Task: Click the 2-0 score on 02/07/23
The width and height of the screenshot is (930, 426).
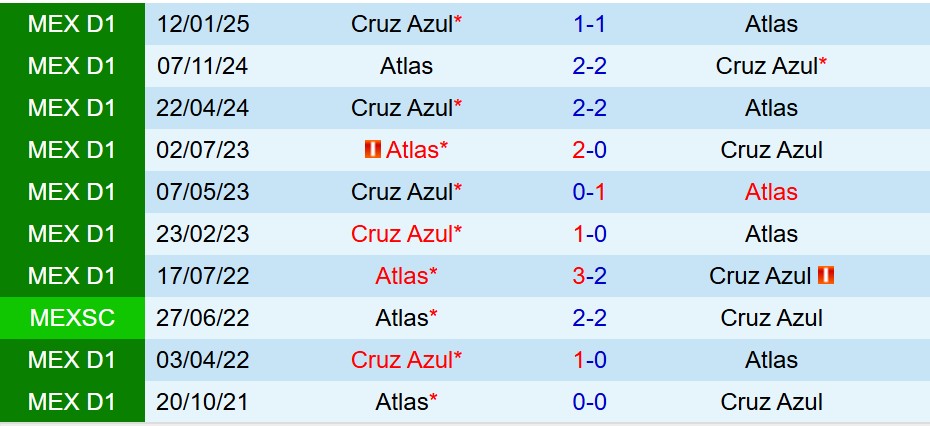Action: [x=589, y=150]
